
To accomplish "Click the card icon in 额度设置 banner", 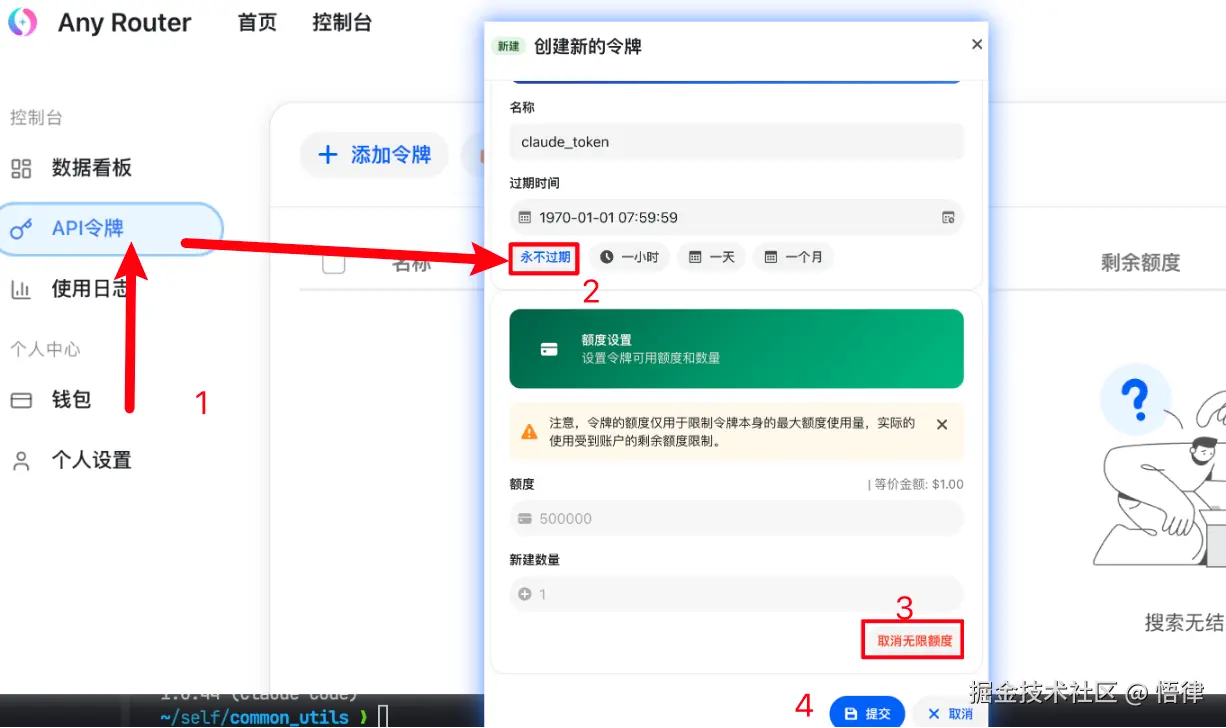I will (x=549, y=349).
